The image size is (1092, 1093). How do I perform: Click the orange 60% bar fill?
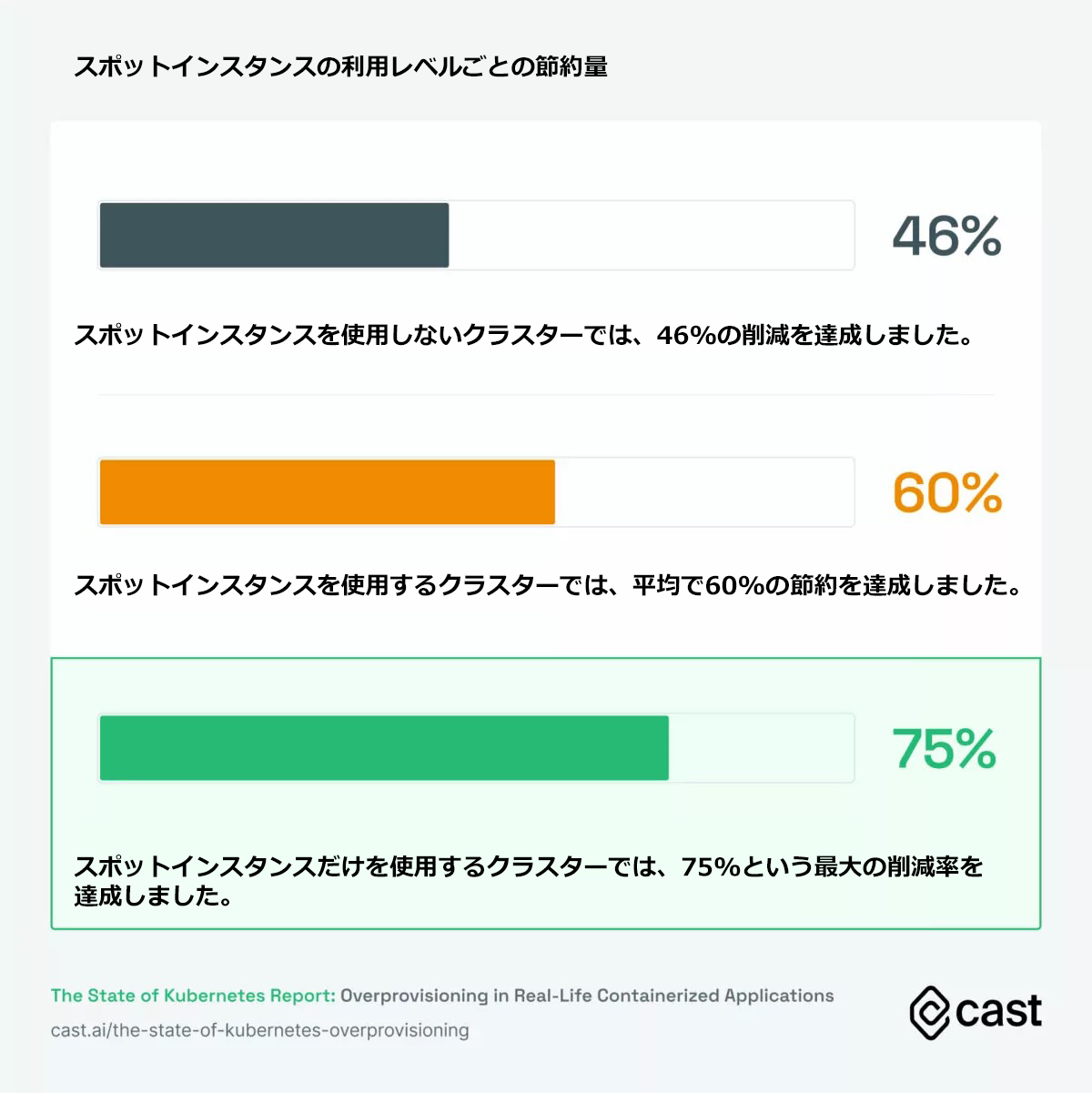point(327,492)
